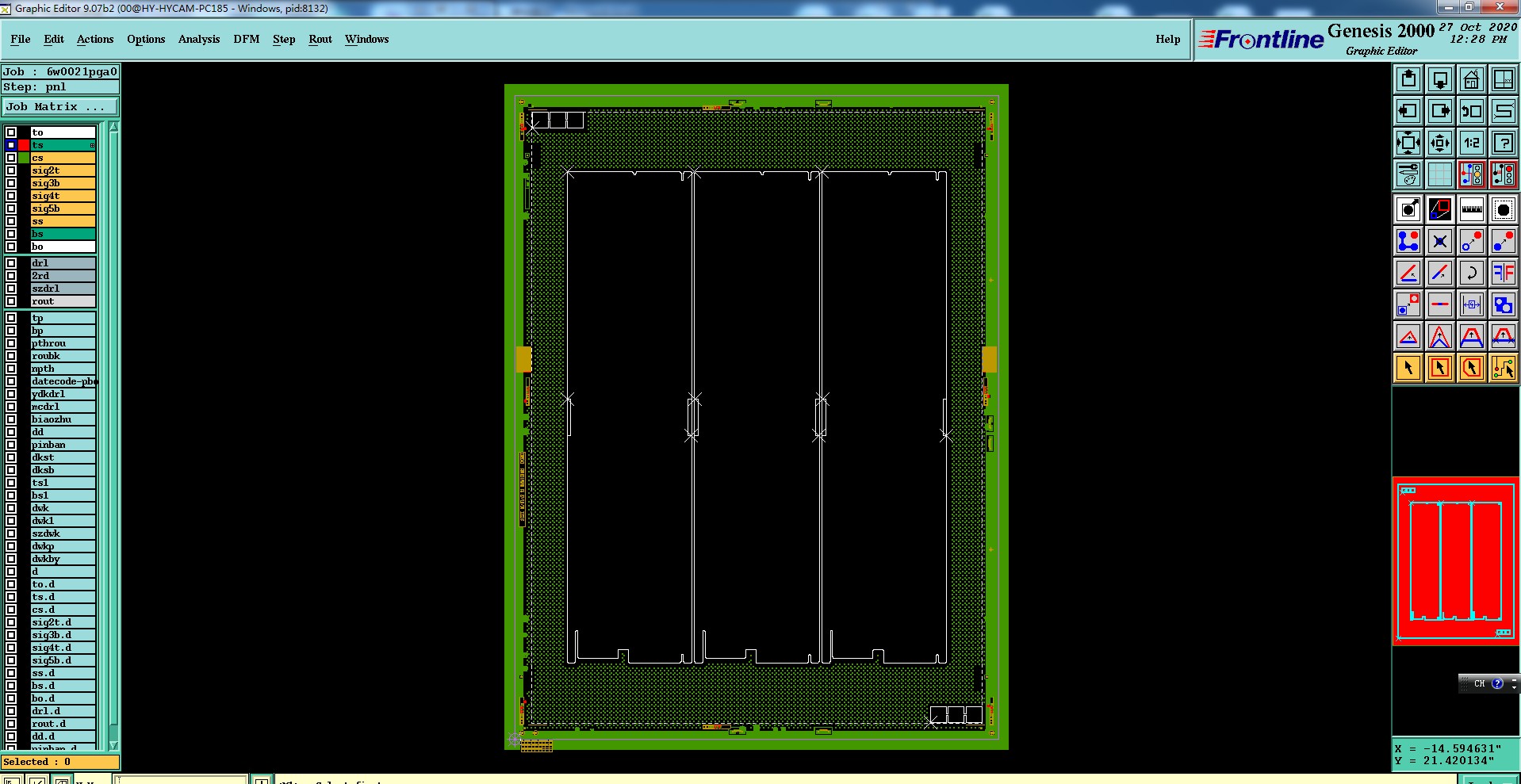Screen dimensions: 1521x784
Task: Select the 'biaozhu' layer name
Action: [x=63, y=419]
